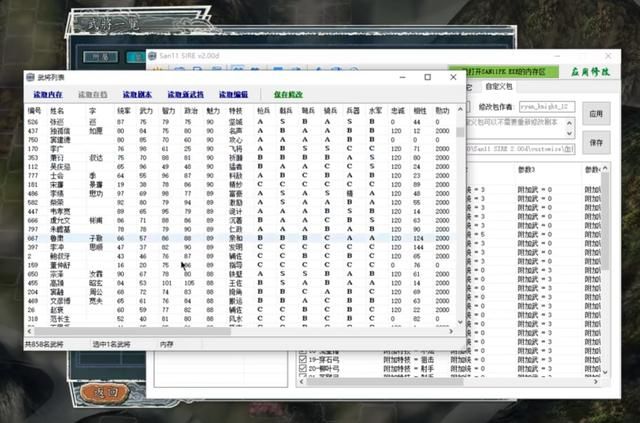Screen dimensions: 640x423
Task: Click the green SAN11PK.EXE memory status bar
Action: coord(504,72)
